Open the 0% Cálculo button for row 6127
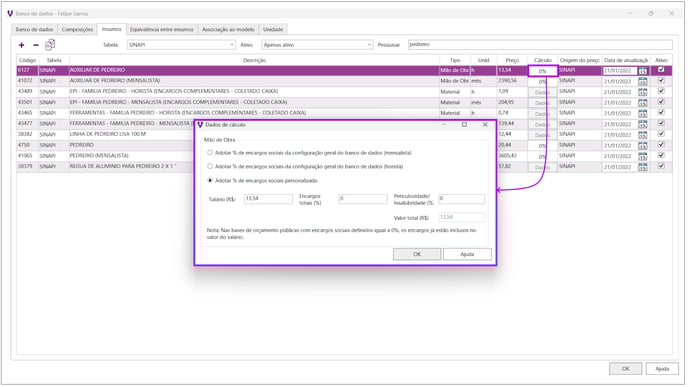The width and height of the screenshot is (688, 387). 543,71
